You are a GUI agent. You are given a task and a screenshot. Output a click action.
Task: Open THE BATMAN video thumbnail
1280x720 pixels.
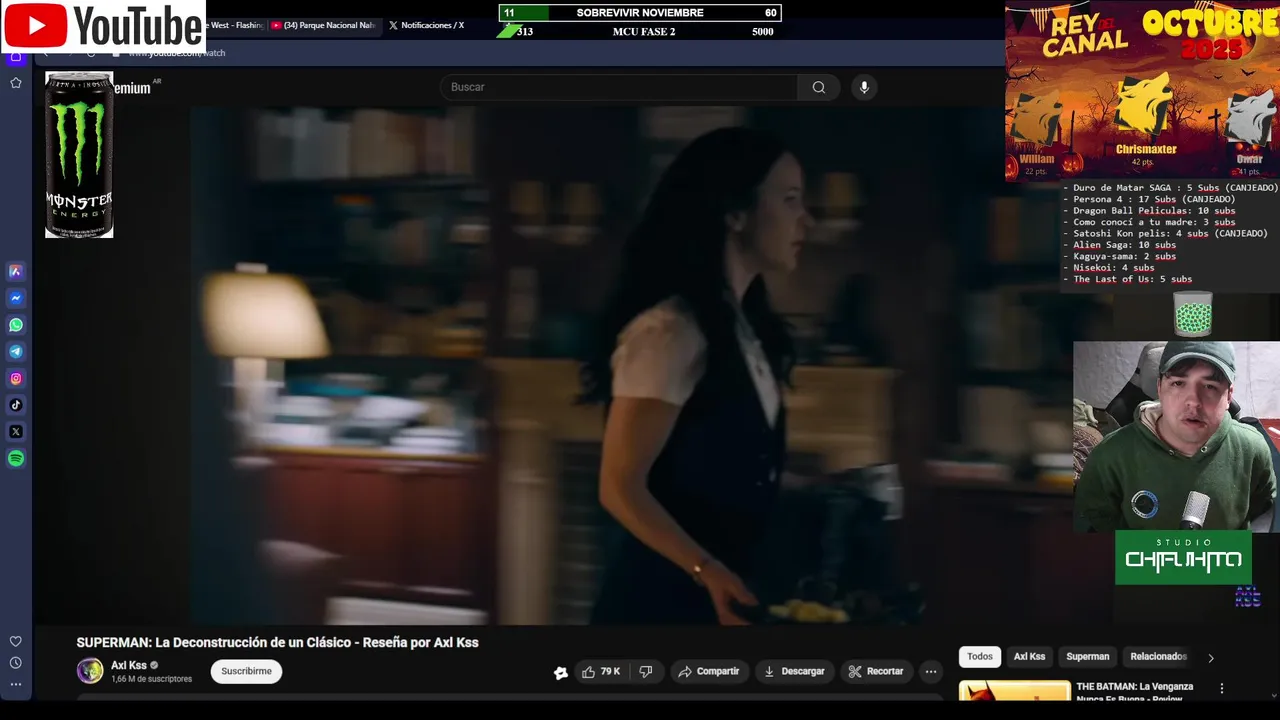point(1014,690)
